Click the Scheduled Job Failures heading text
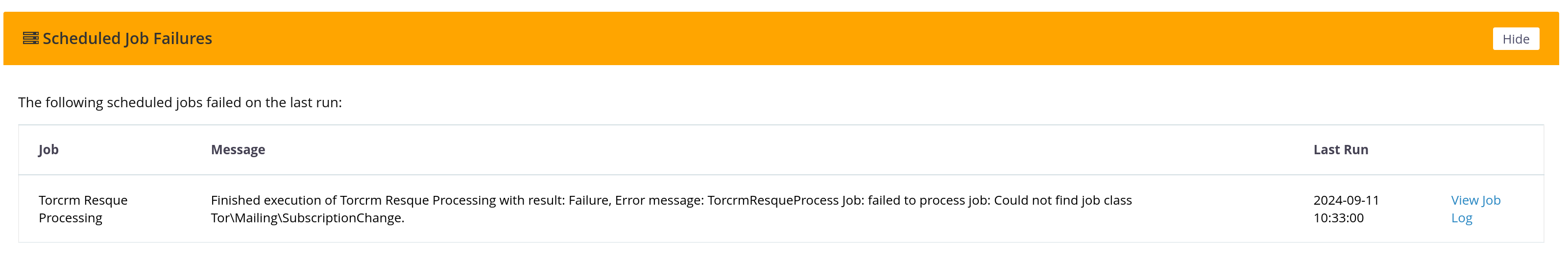Viewport: 1568px width, 260px height. (127, 38)
